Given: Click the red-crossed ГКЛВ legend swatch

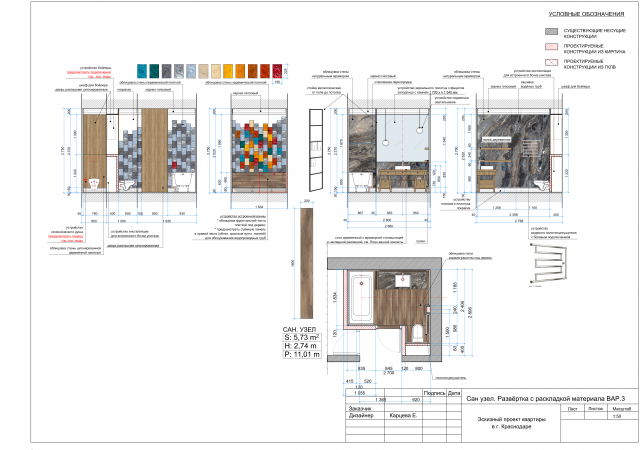Looking at the screenshot, I should [551, 62].
